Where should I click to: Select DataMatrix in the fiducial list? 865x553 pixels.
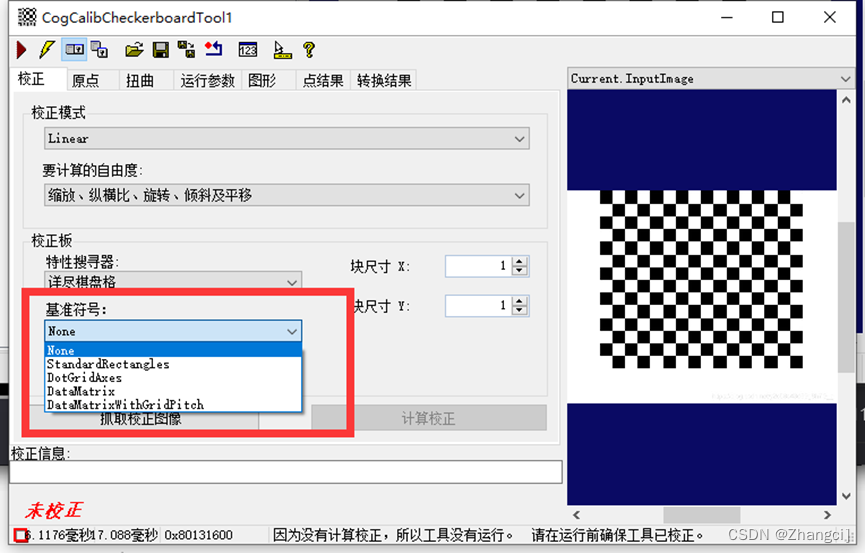pos(173,391)
